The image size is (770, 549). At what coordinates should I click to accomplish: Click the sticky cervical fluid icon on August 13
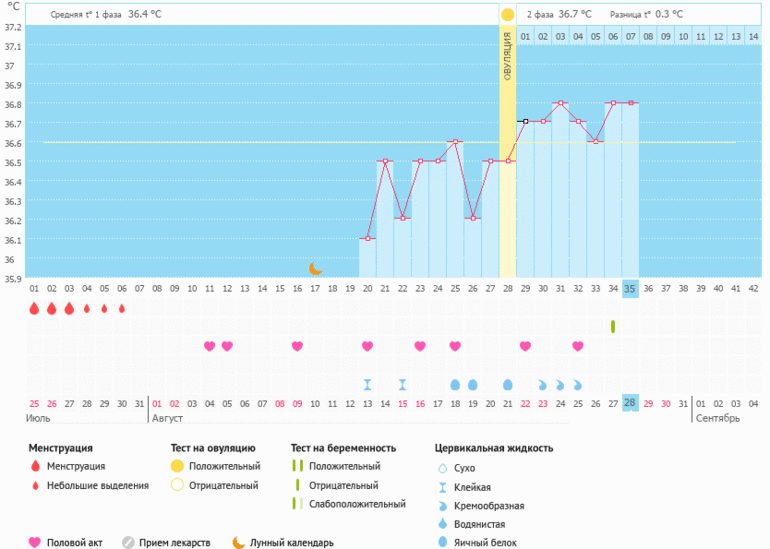point(367,384)
